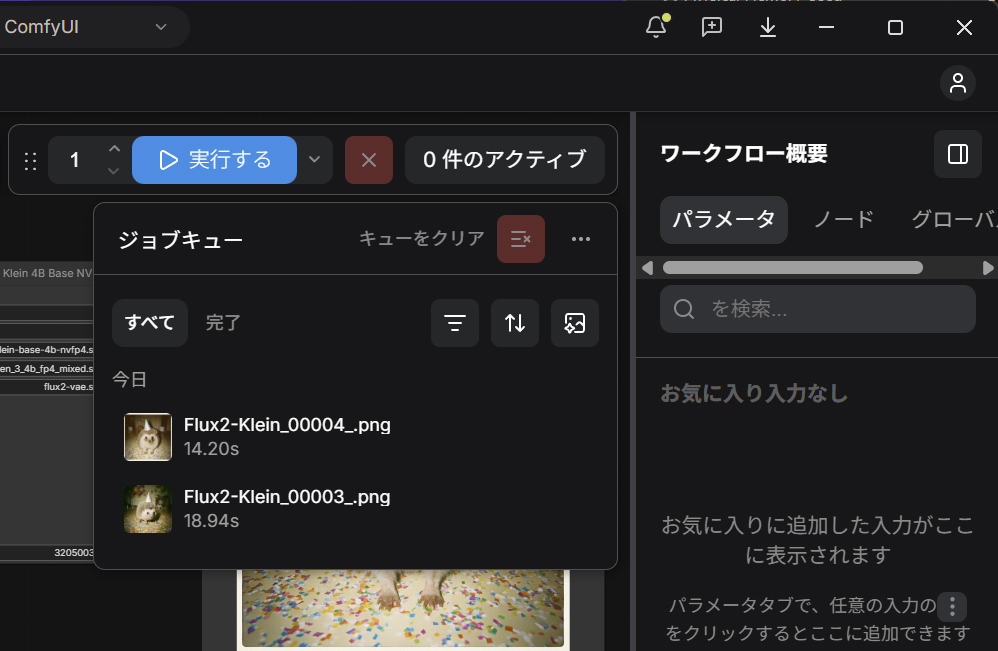
Task: Decrease batch count with down arrow
Action: point(114,171)
